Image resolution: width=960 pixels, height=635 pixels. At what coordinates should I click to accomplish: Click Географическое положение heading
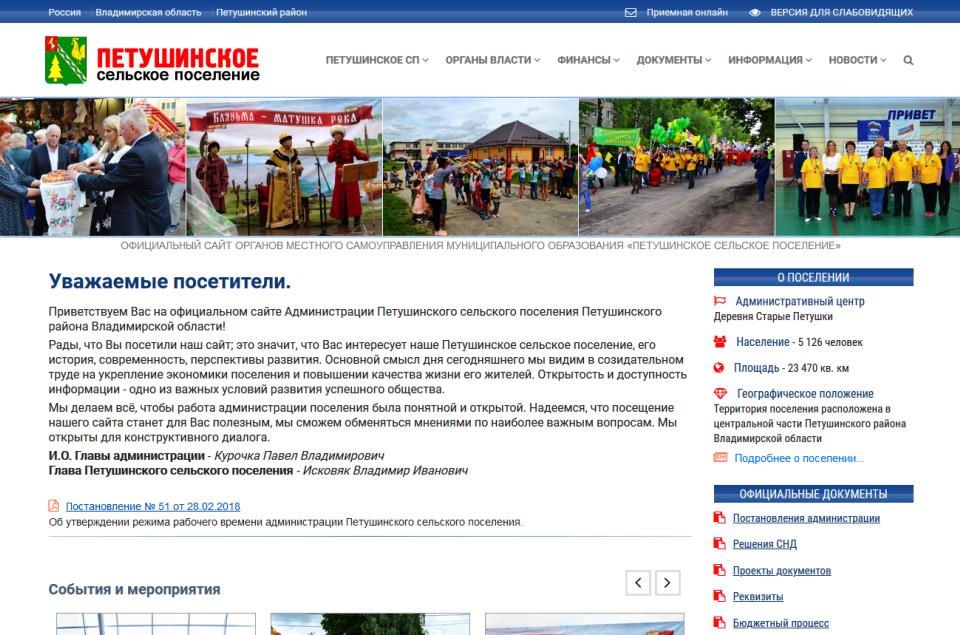pyautogui.click(x=805, y=394)
